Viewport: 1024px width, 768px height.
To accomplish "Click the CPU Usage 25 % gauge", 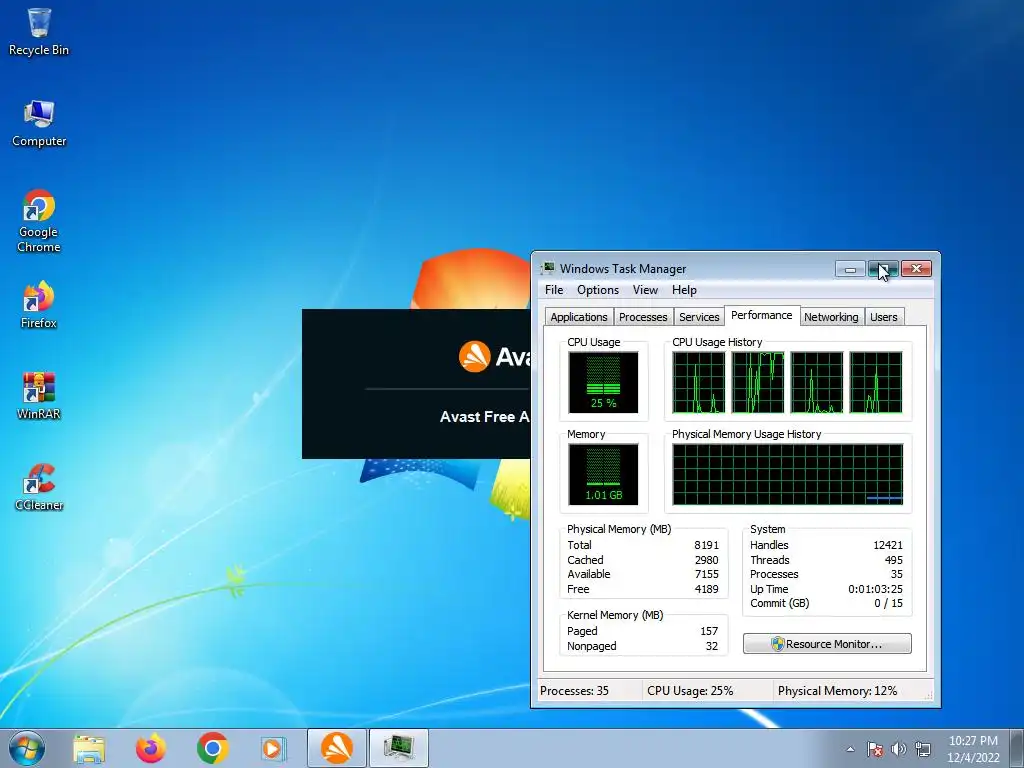I will pos(603,383).
